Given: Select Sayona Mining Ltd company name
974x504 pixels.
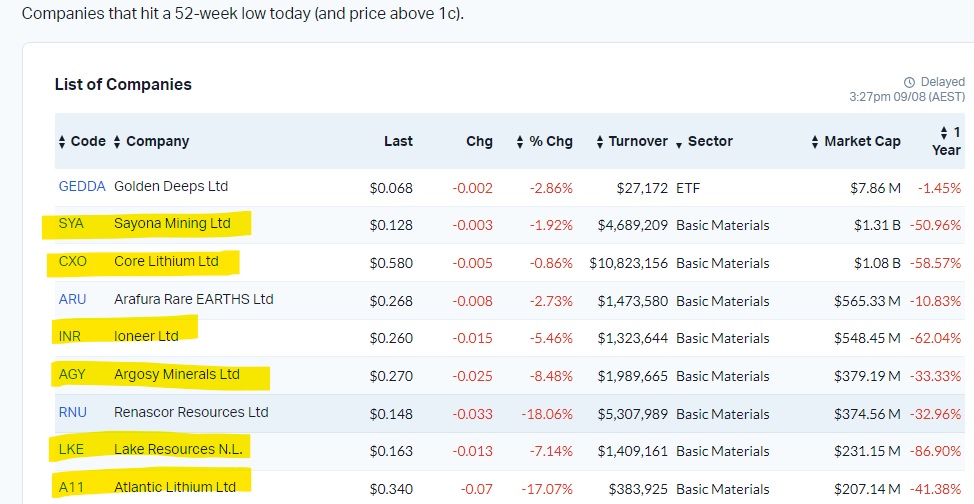Looking at the screenshot, I should (172, 223).
